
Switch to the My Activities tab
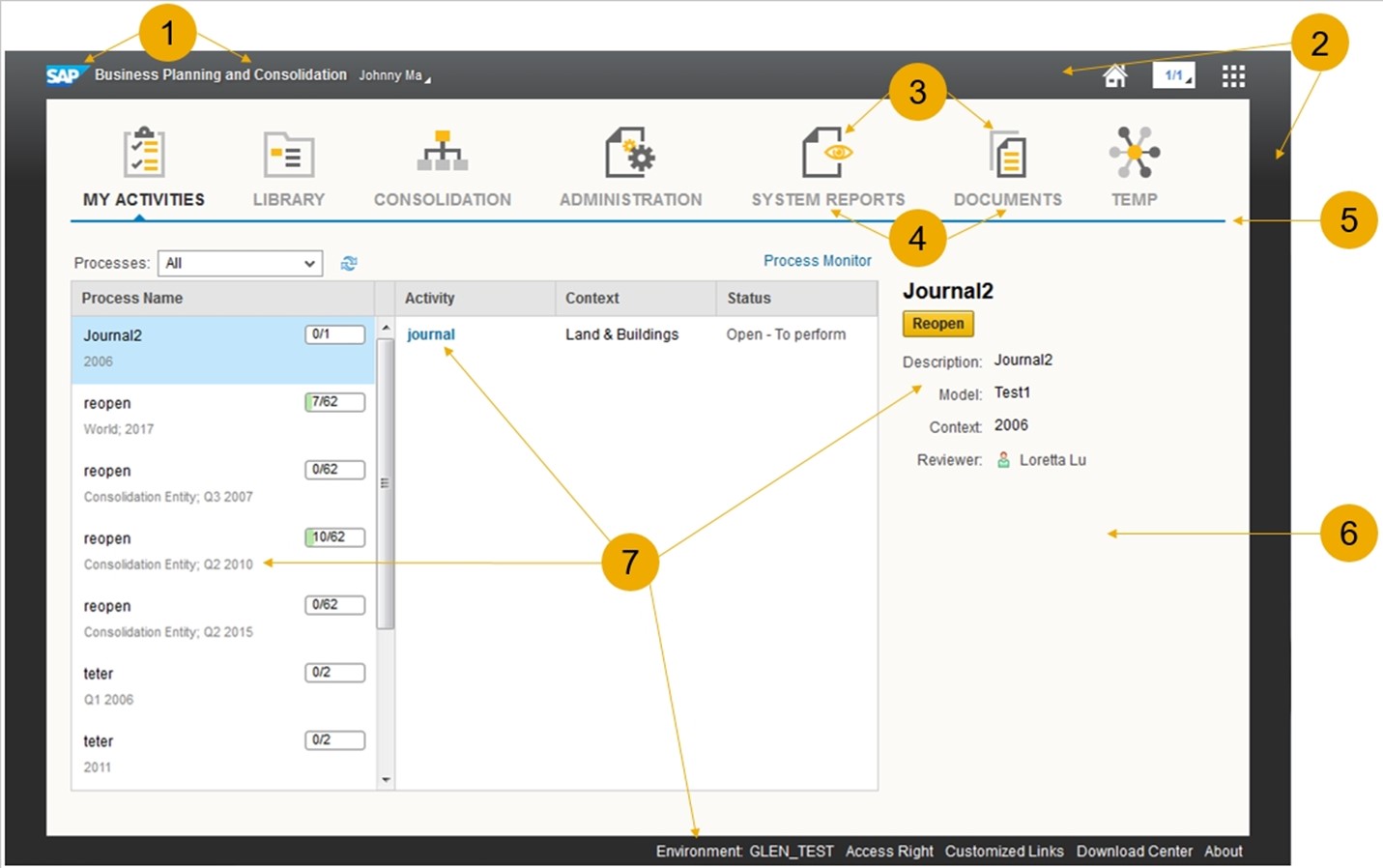[143, 199]
